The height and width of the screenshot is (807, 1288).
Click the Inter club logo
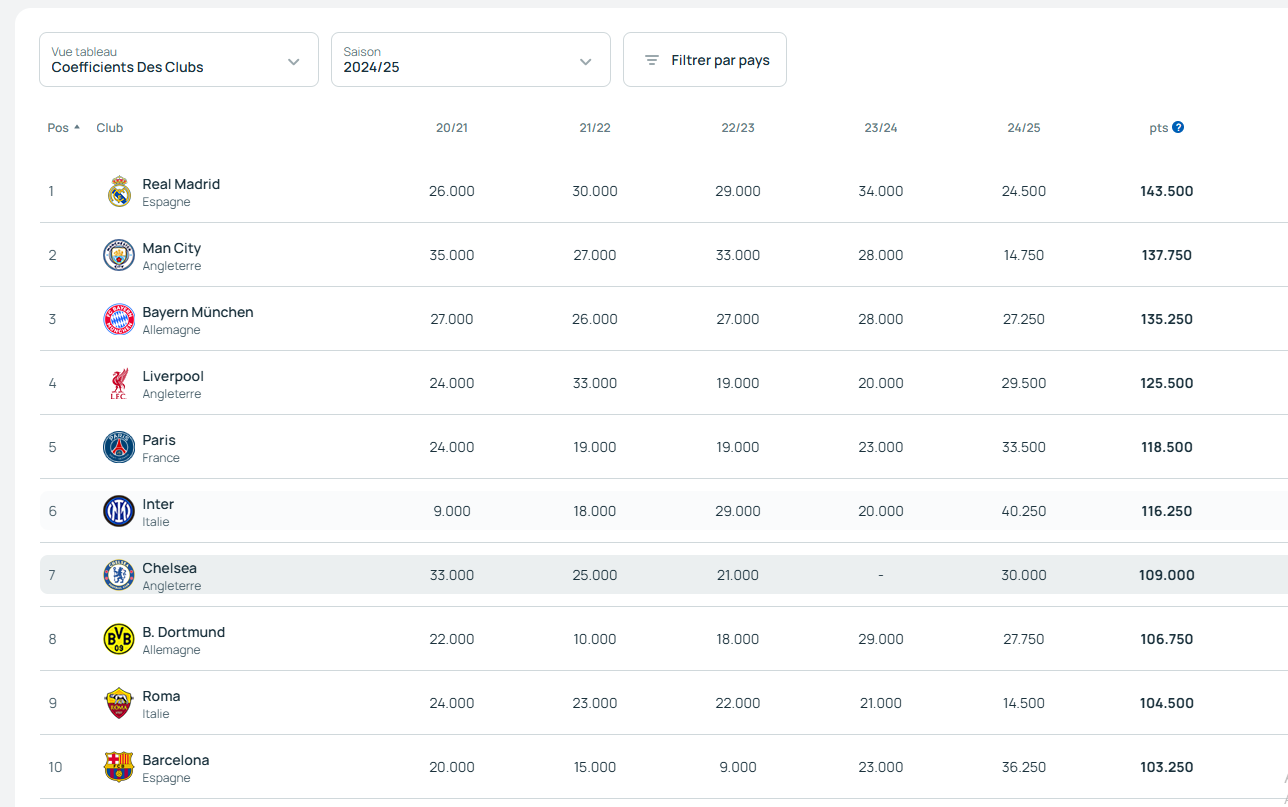pos(119,511)
